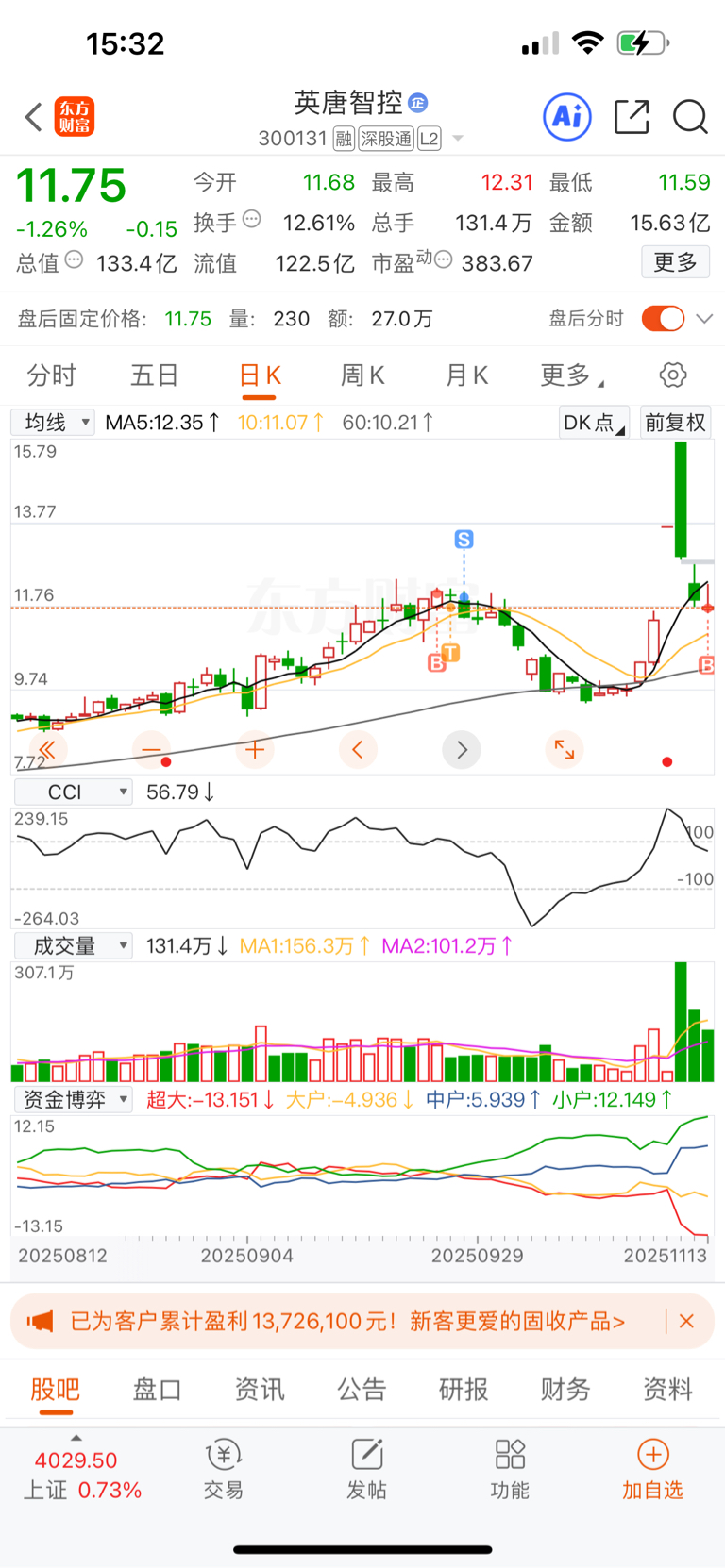Screen dimensions: 725x1568
Task: Tap the share export icon
Action: [632, 117]
